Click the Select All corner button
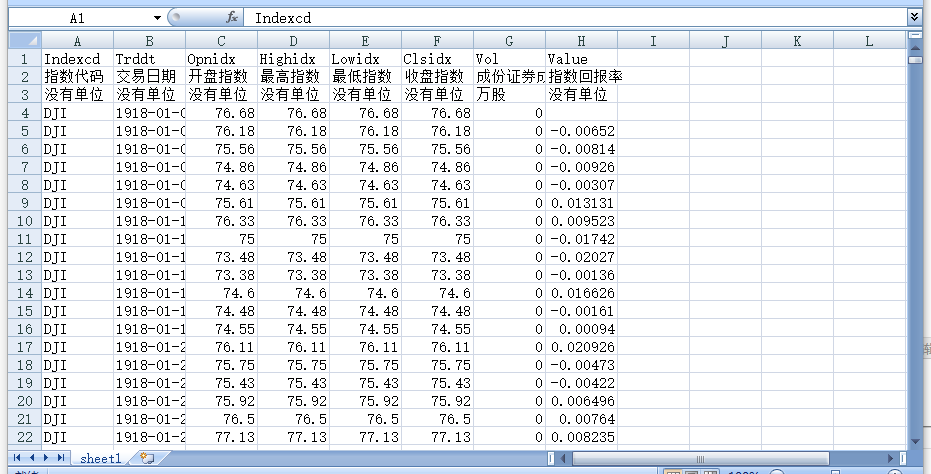 24,40
